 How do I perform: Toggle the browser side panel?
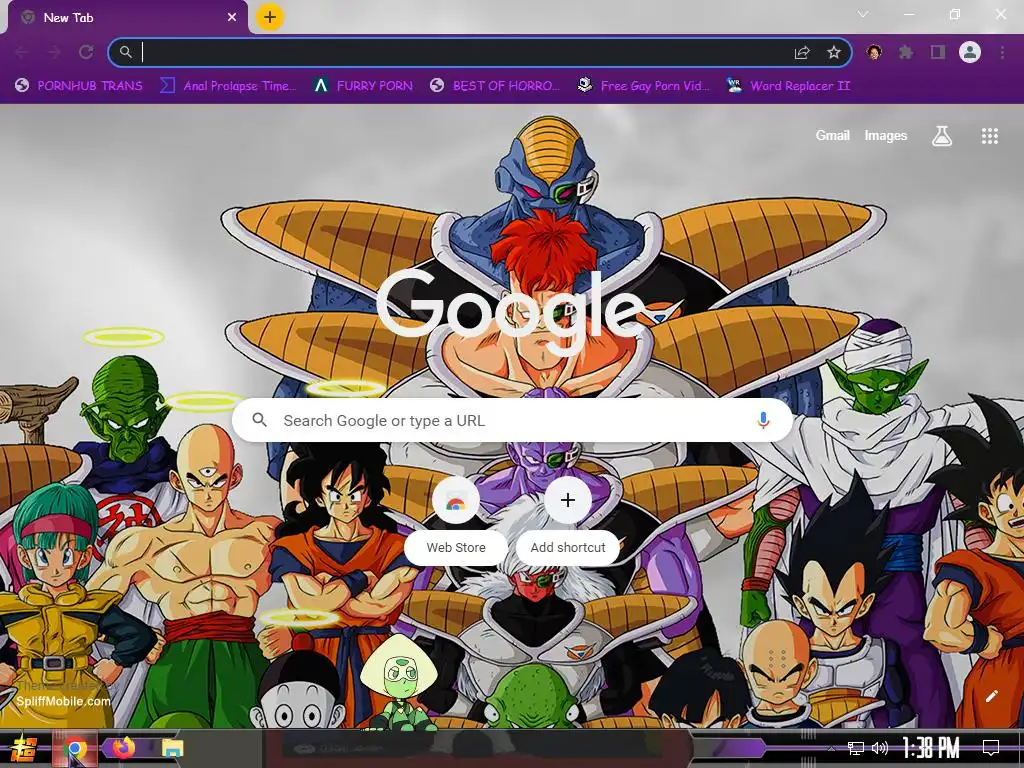pos(938,52)
